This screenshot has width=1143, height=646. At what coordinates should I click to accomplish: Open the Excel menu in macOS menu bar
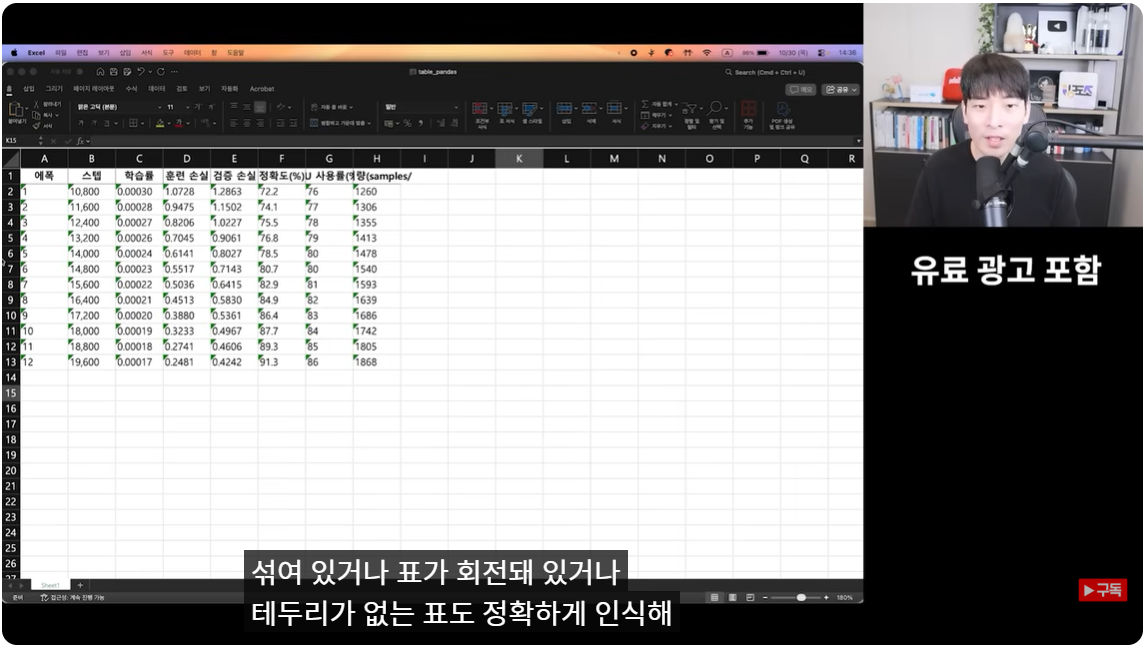(x=36, y=52)
